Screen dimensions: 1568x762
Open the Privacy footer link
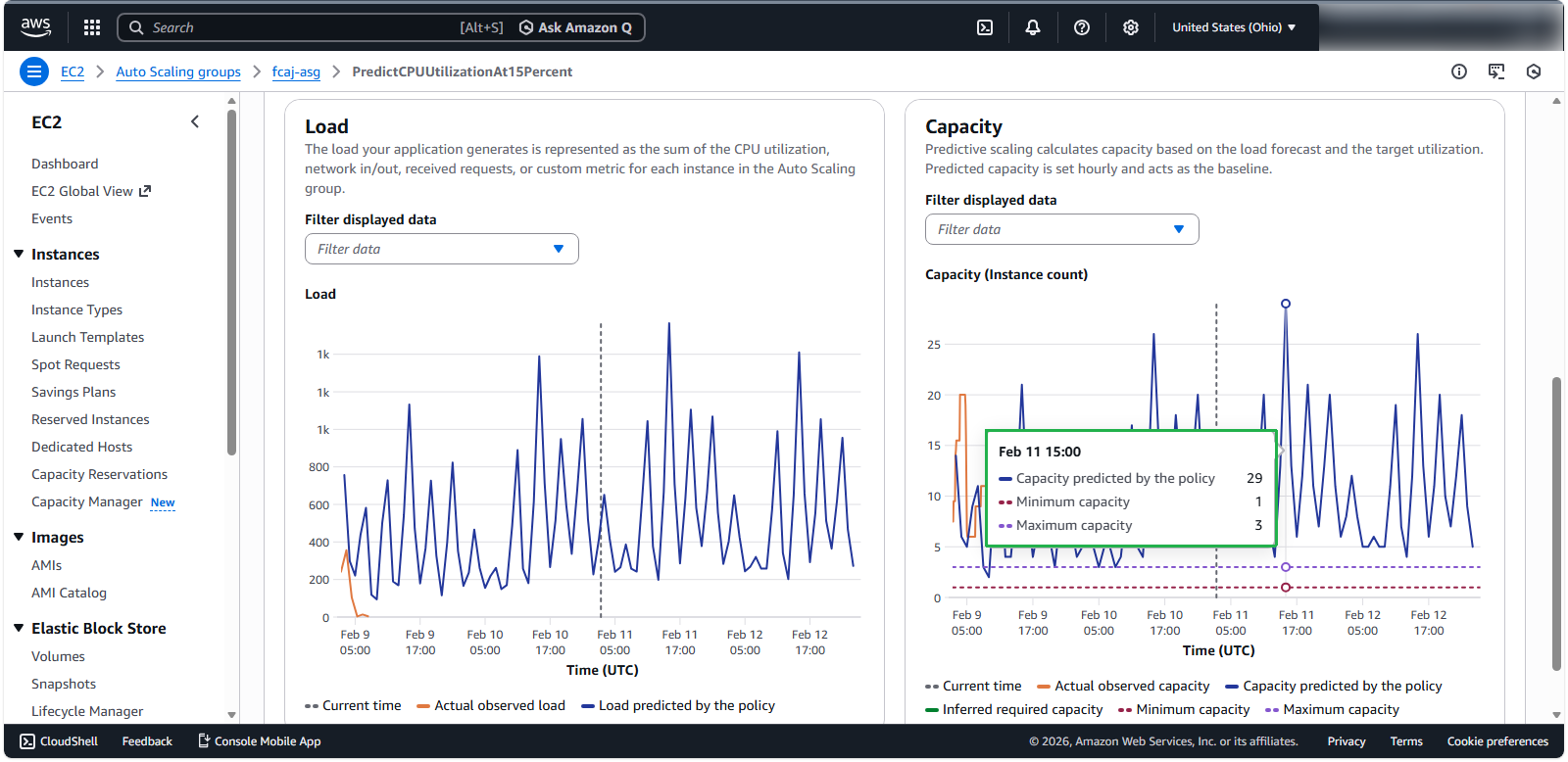click(1347, 741)
